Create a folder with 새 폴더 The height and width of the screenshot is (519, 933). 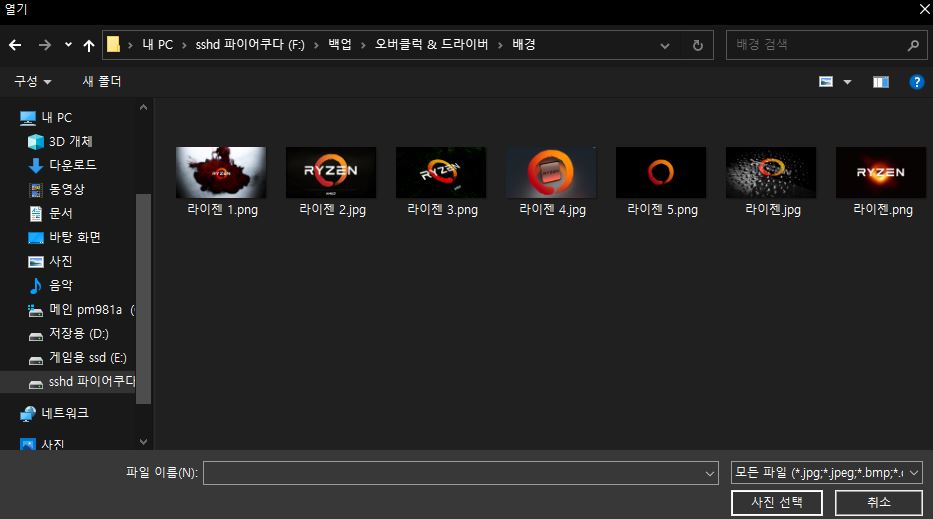click(102, 81)
